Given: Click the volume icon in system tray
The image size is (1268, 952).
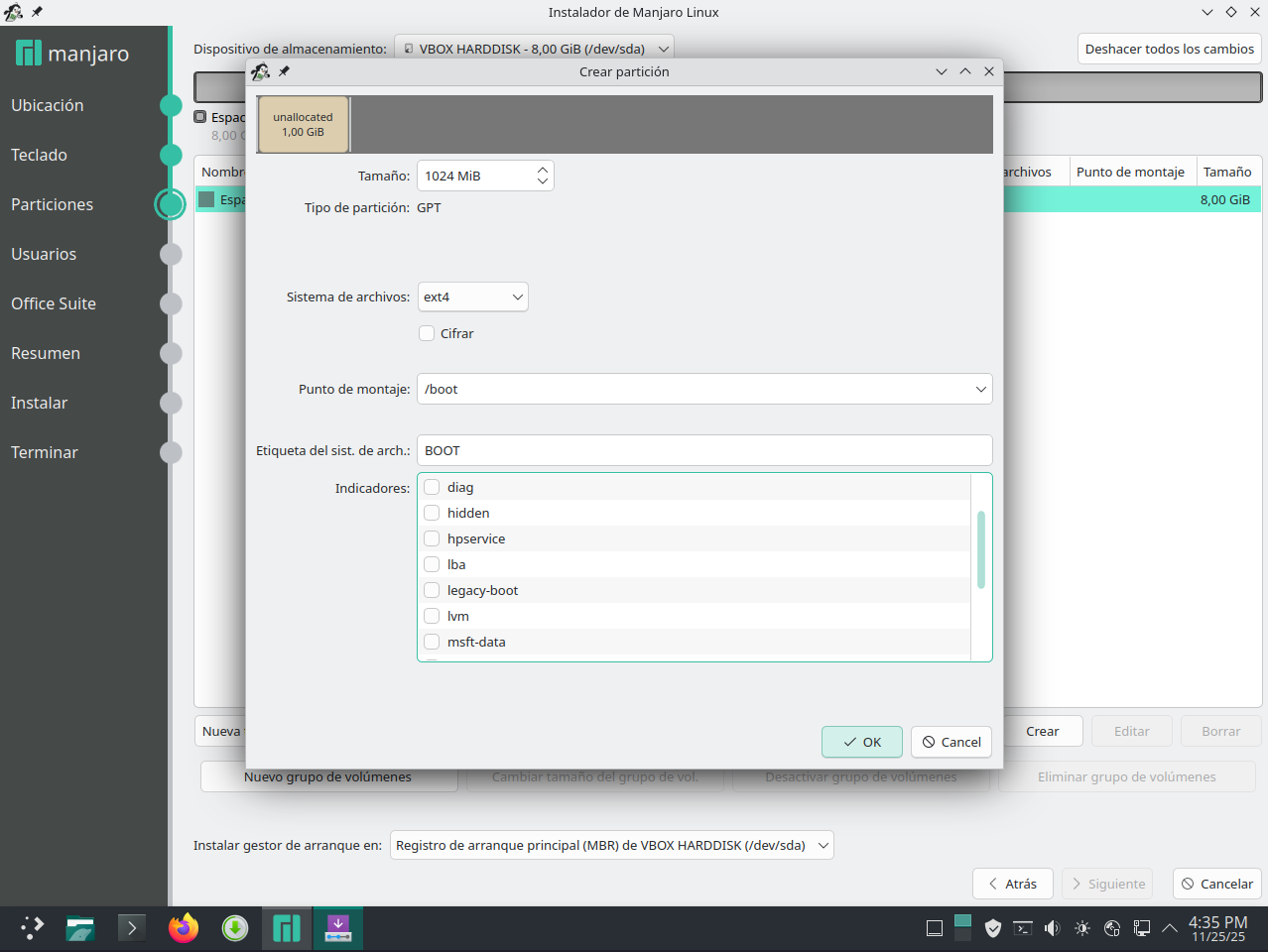Looking at the screenshot, I should [x=1053, y=928].
